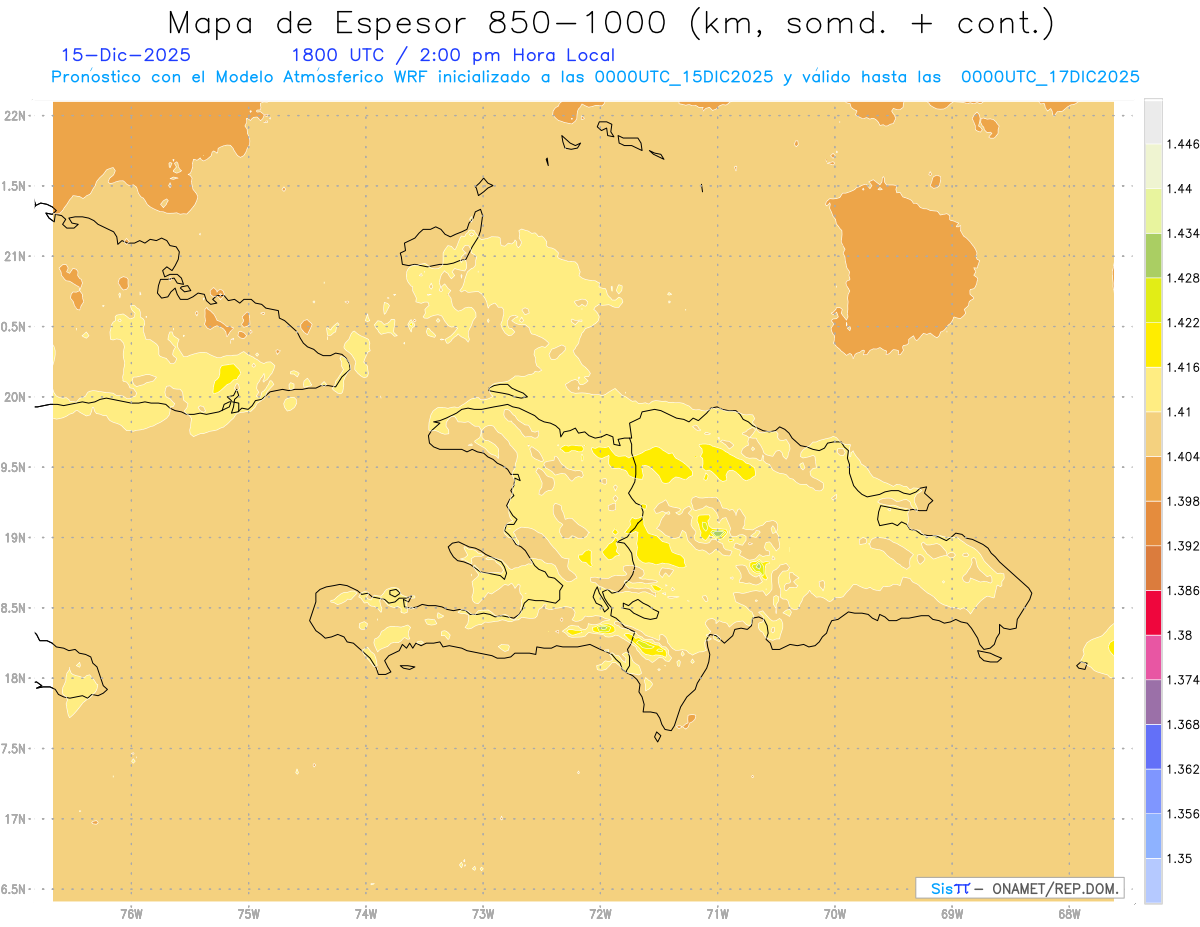1200x927 pixels.
Task: Pick the green colorbar swatch between 1.428 and 1.434
Action: click(x=1153, y=255)
